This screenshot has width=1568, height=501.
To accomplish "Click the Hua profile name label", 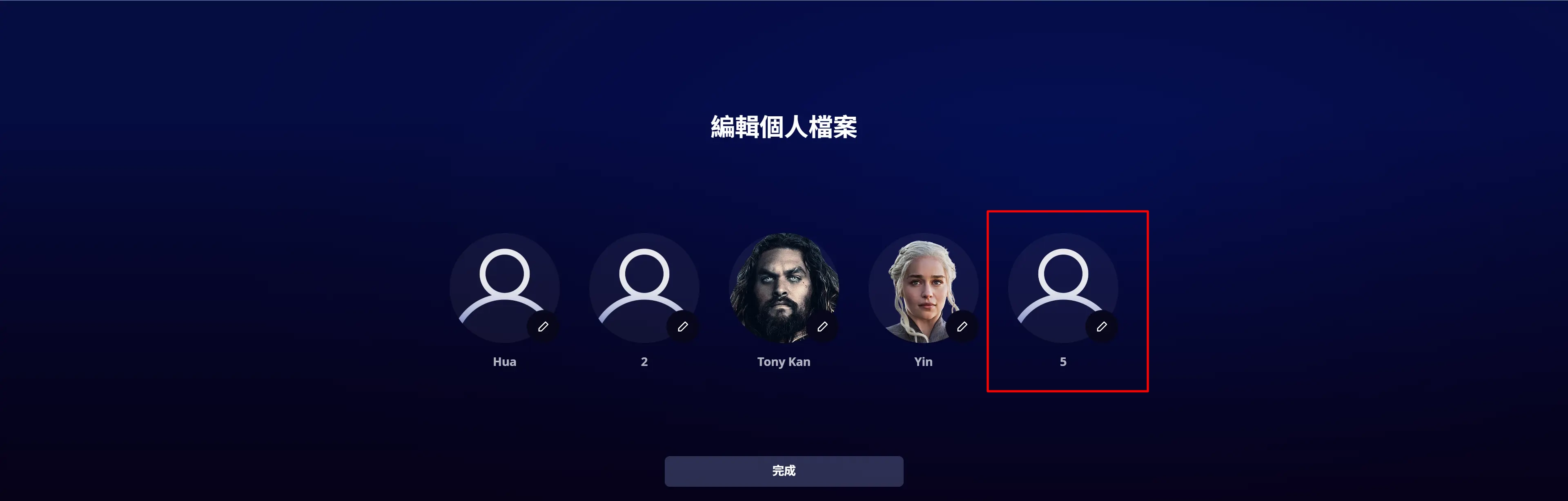I will click(x=505, y=362).
